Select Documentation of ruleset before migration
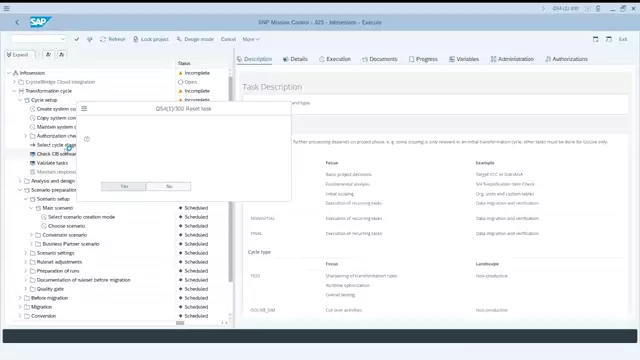 coord(84,280)
